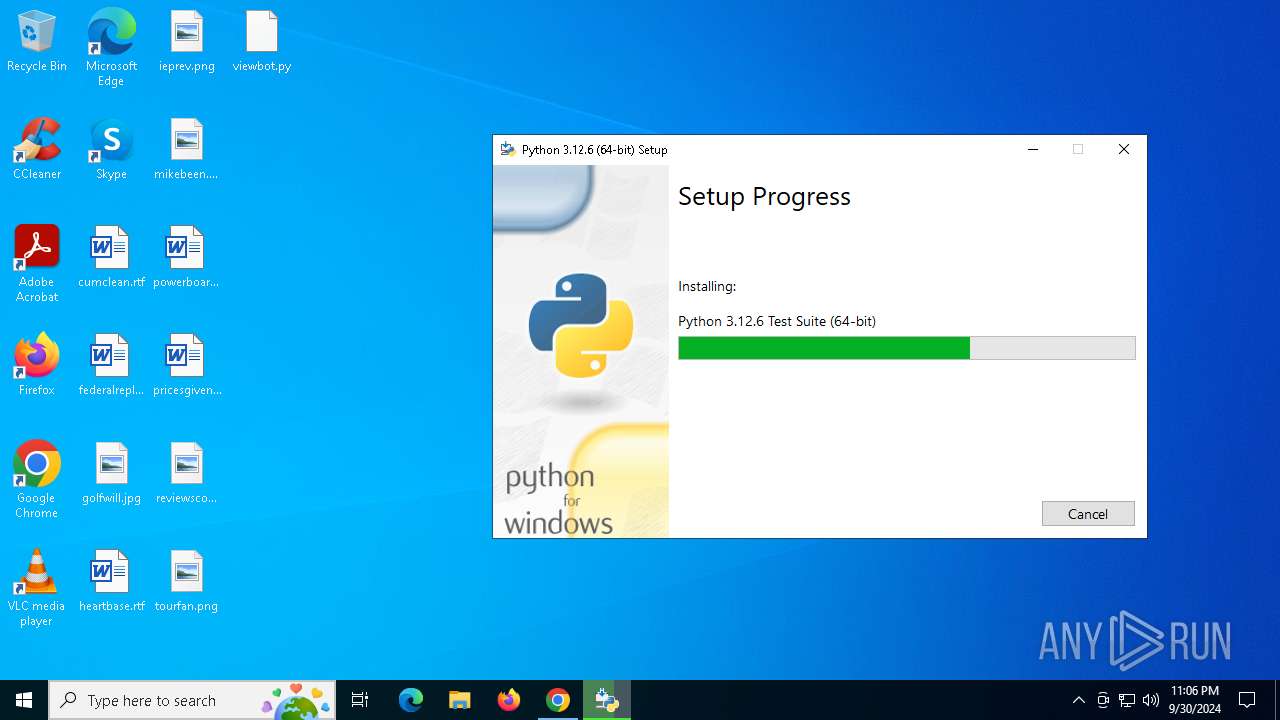Click the Python installer taskbar button
The height and width of the screenshot is (720, 1280).
pos(607,700)
